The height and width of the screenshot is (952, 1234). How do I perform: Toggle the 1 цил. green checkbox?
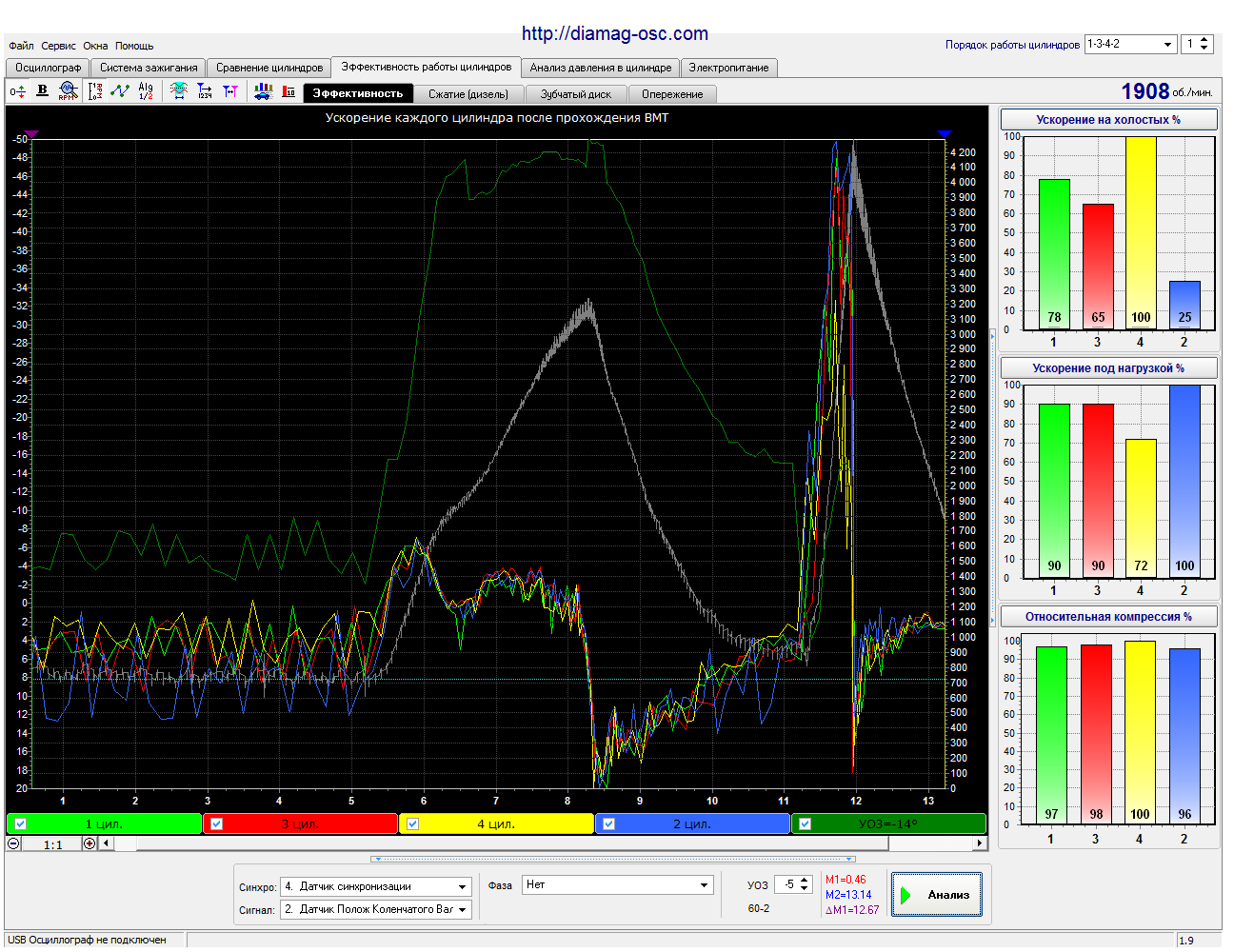(x=21, y=824)
